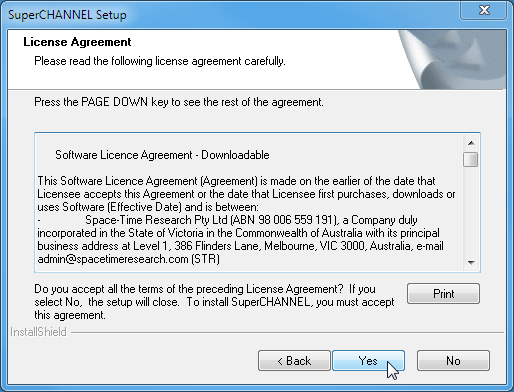Screen dimensions: 514x392
Task: Click the InstallShield label
Action: coord(38,332)
